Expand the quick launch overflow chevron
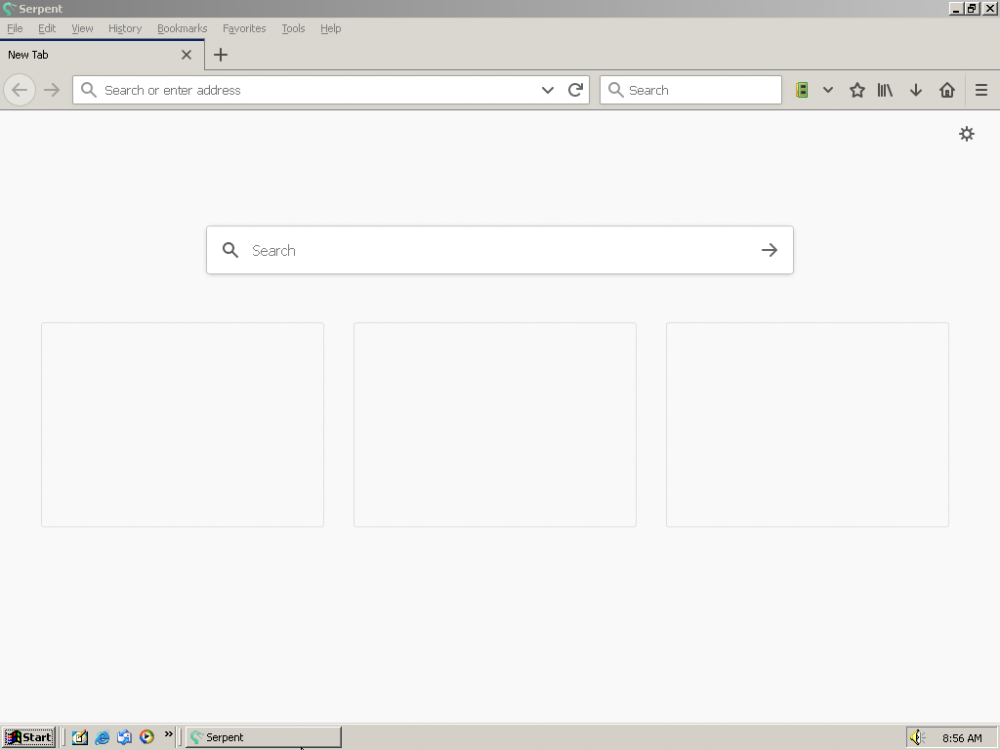Viewport: 1000px width, 750px height. (x=168, y=735)
